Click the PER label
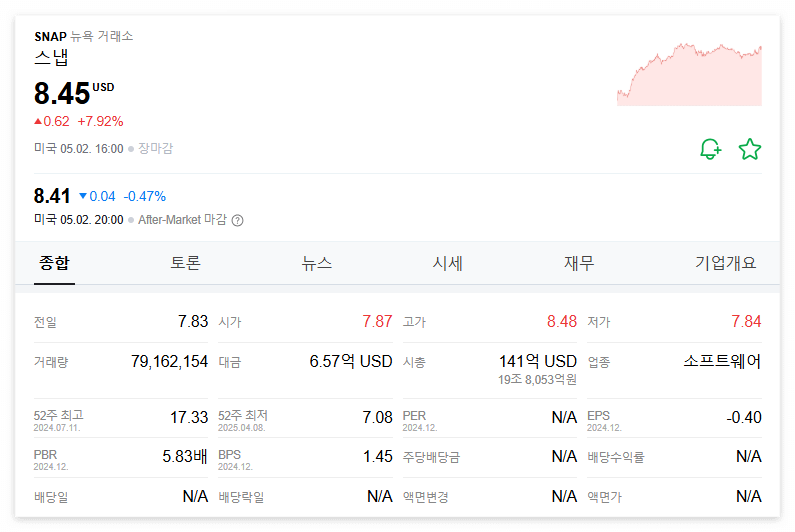The height and width of the screenshot is (532, 795). click(x=414, y=416)
